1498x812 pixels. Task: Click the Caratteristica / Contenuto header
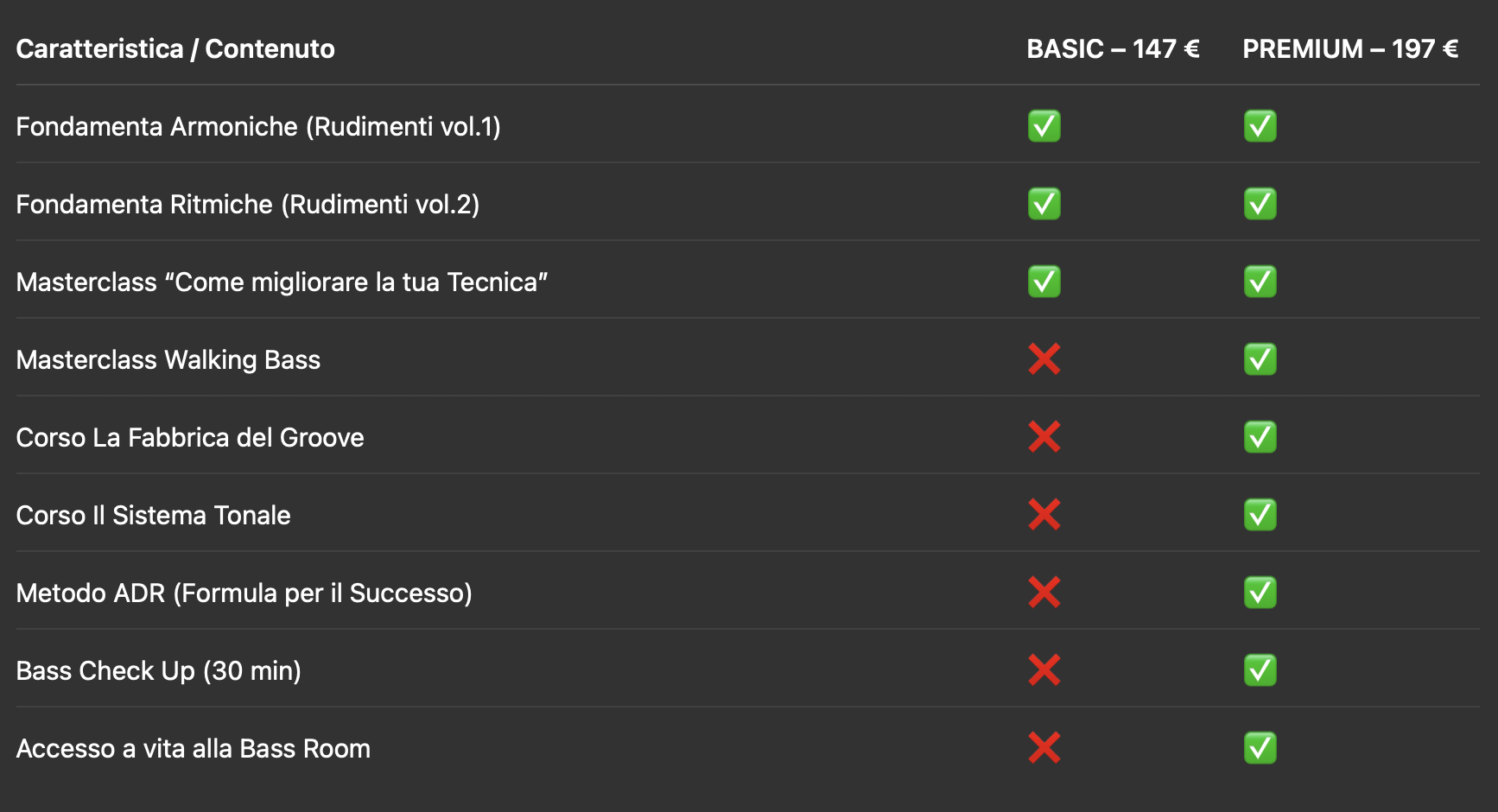tap(175, 49)
